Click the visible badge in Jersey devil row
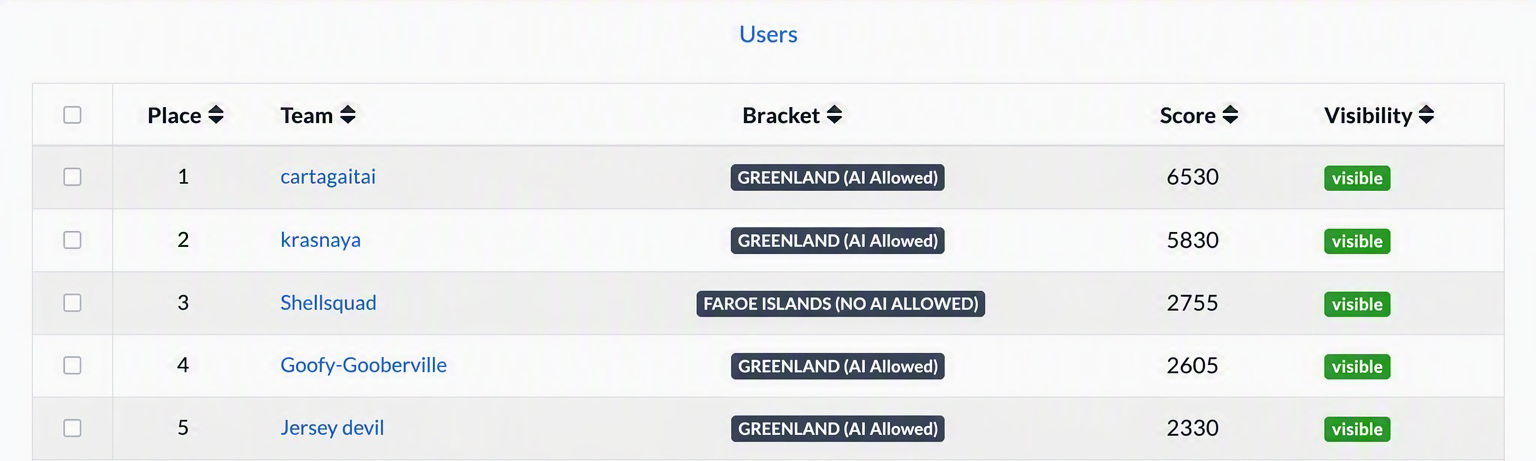 point(1357,429)
